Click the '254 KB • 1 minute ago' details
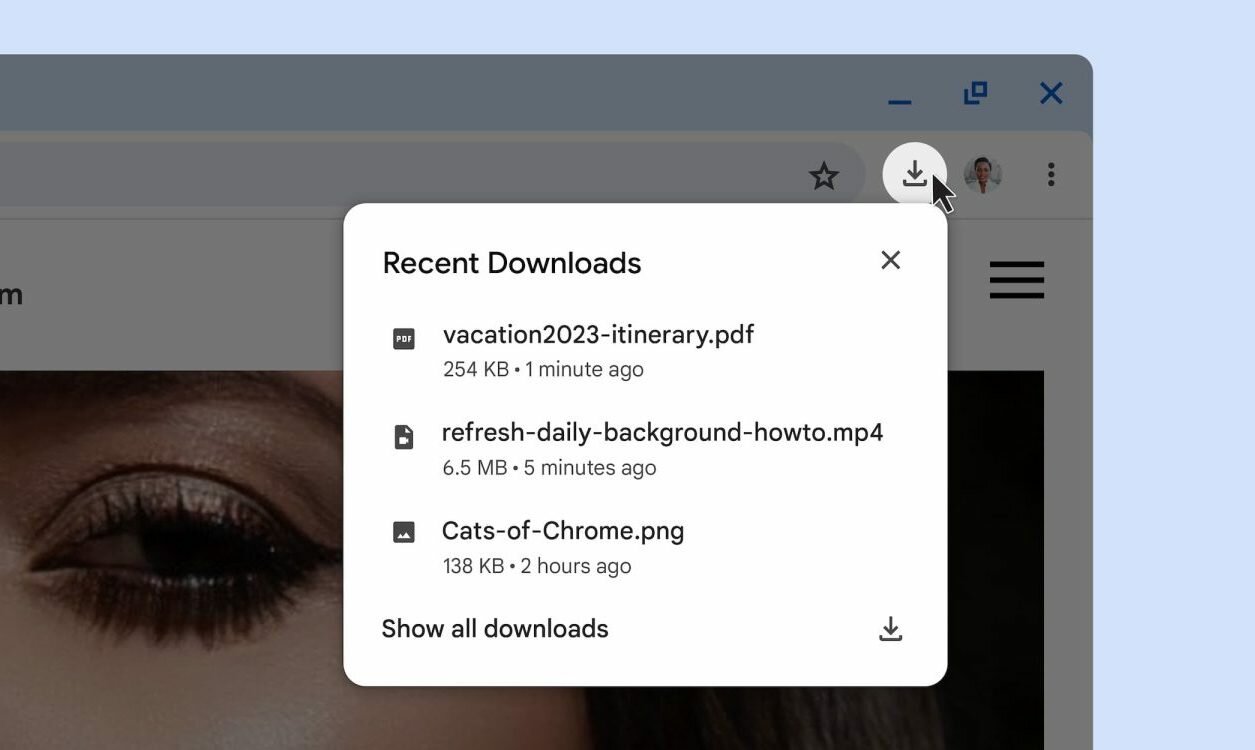The image size is (1255, 750). (x=543, y=369)
